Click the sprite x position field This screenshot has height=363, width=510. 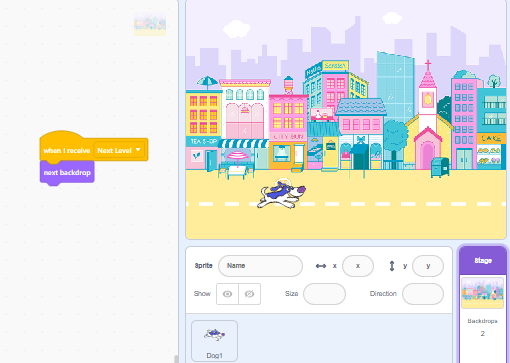(x=358, y=266)
